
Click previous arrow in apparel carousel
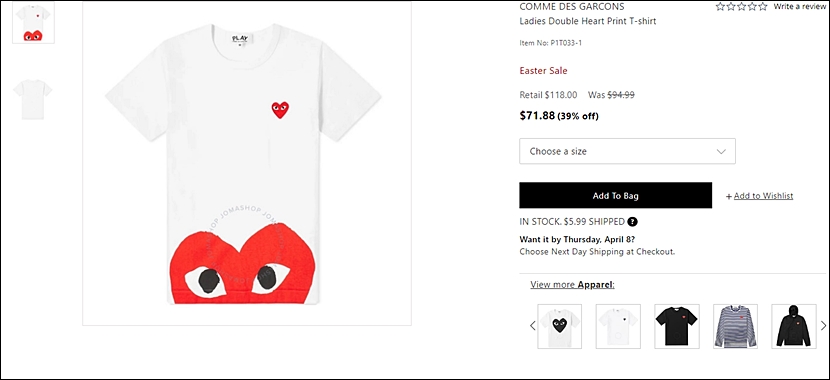click(x=533, y=325)
